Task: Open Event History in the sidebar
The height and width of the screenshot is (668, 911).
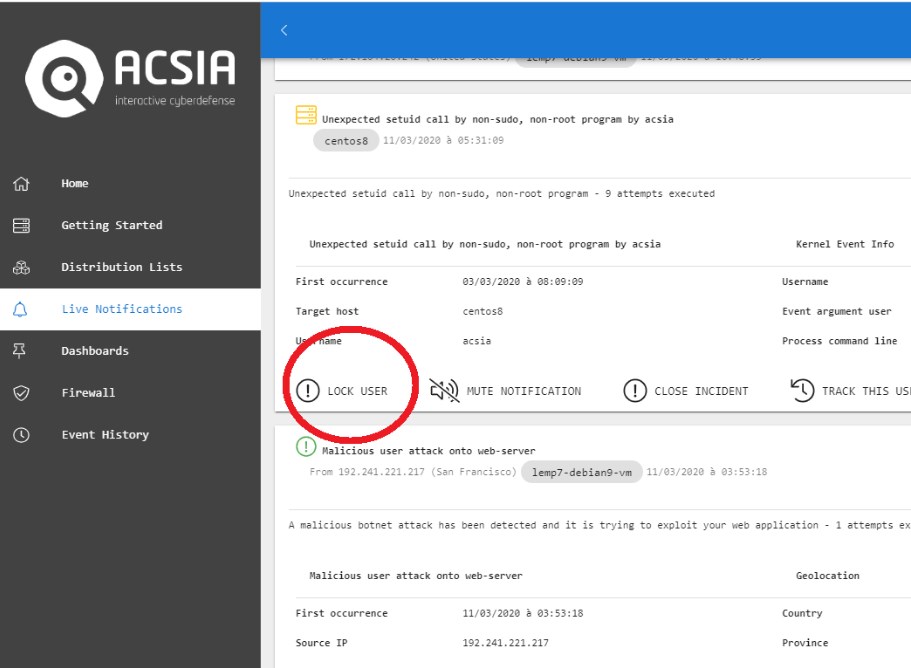Action: (130, 434)
